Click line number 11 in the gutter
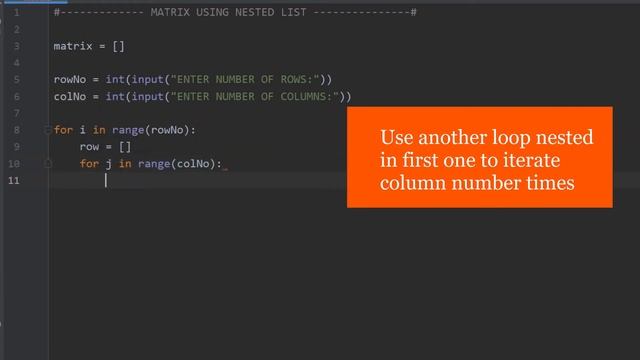640x360 pixels. click(x=14, y=180)
